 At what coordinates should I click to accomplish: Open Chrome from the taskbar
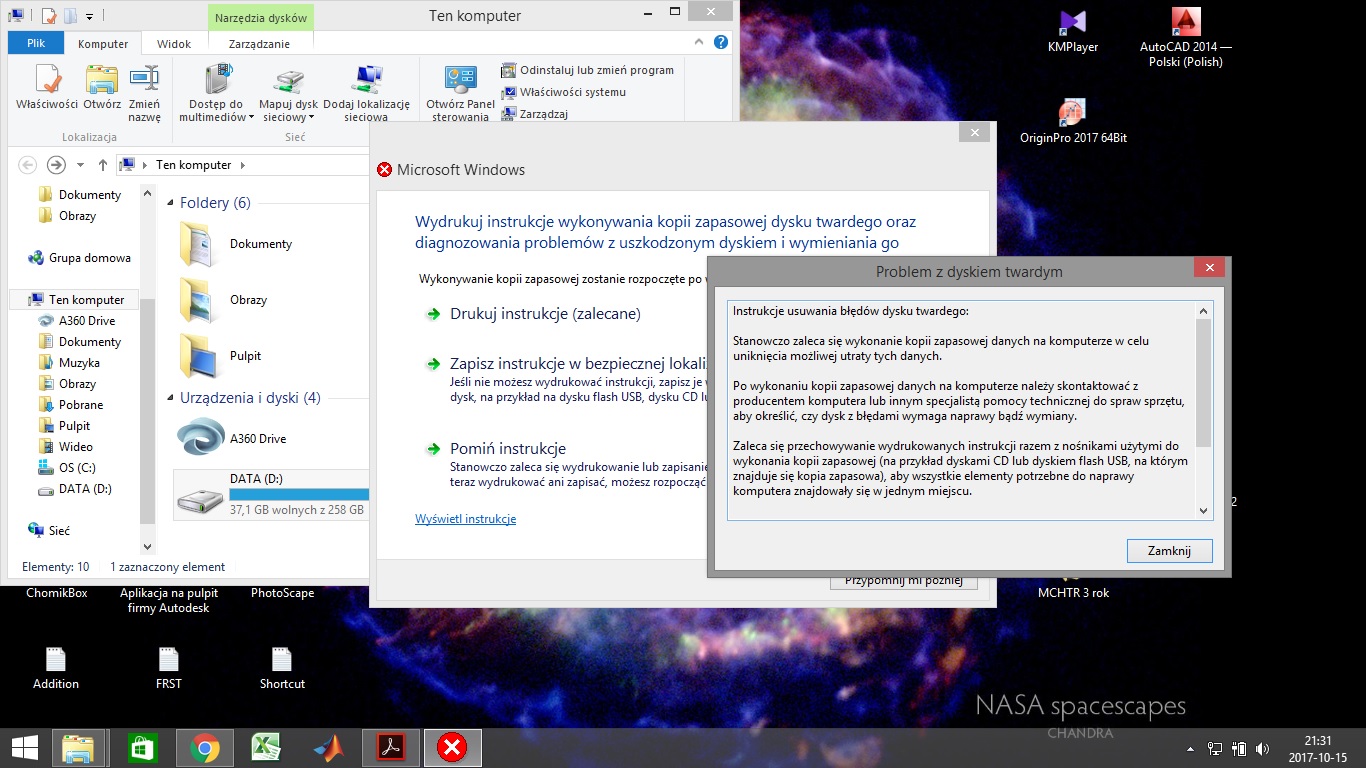click(x=205, y=747)
